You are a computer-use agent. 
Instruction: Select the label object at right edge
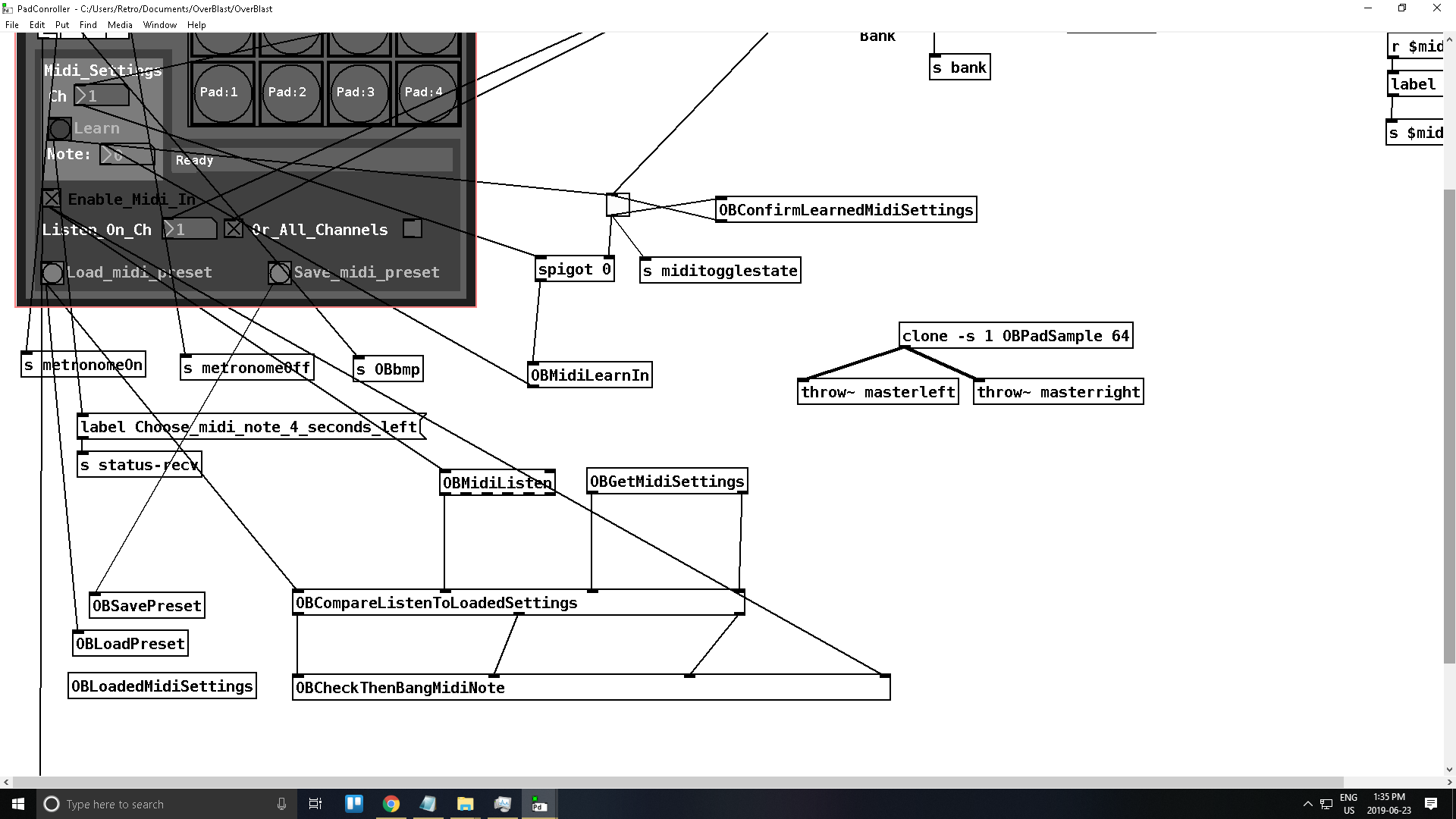(1415, 84)
